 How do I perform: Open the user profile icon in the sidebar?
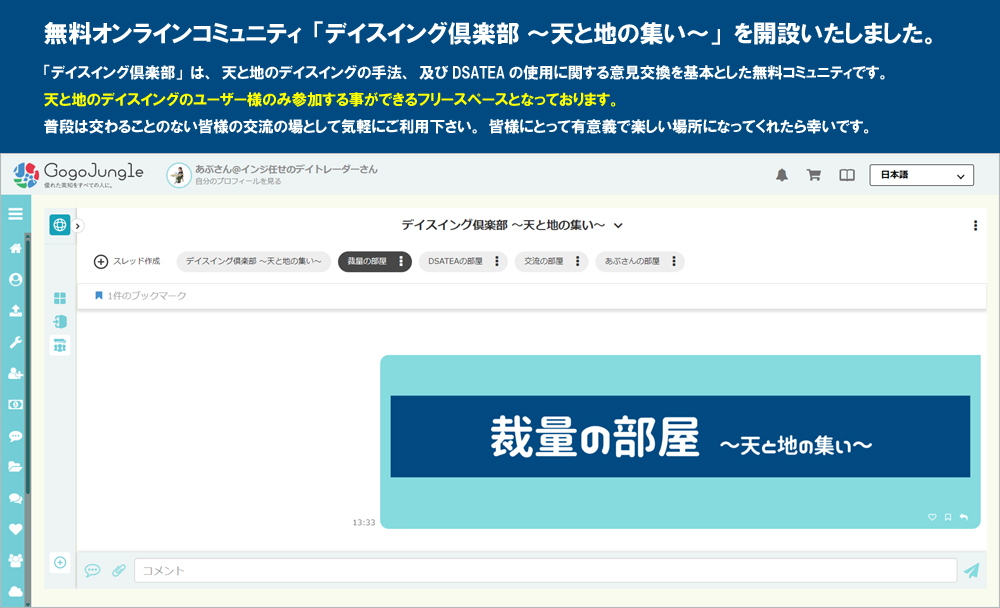pyautogui.click(x=15, y=279)
